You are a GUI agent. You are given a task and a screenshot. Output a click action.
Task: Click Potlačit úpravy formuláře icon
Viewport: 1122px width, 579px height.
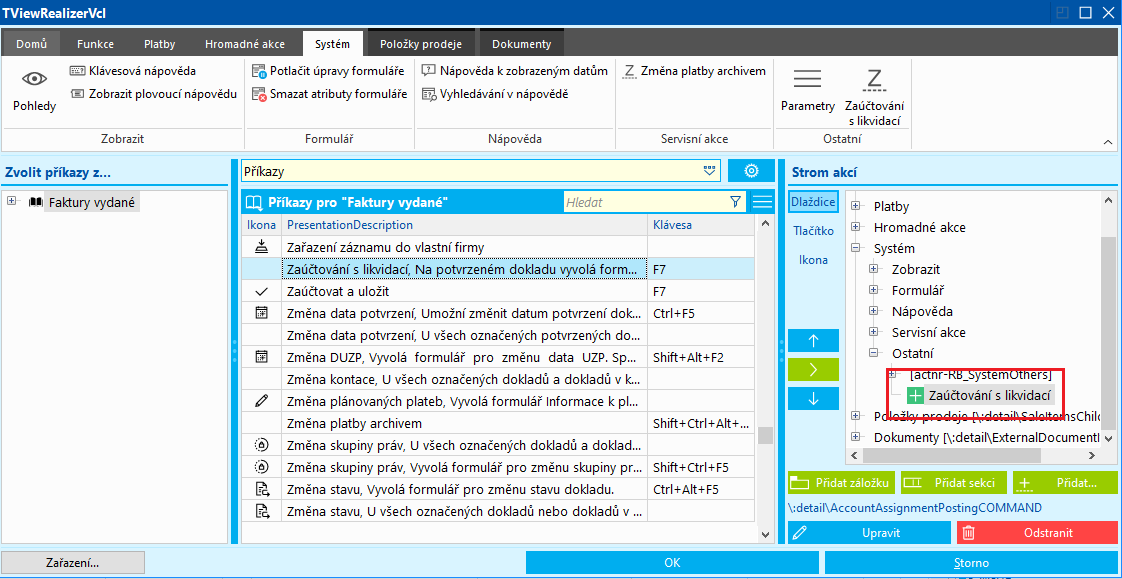[259, 71]
